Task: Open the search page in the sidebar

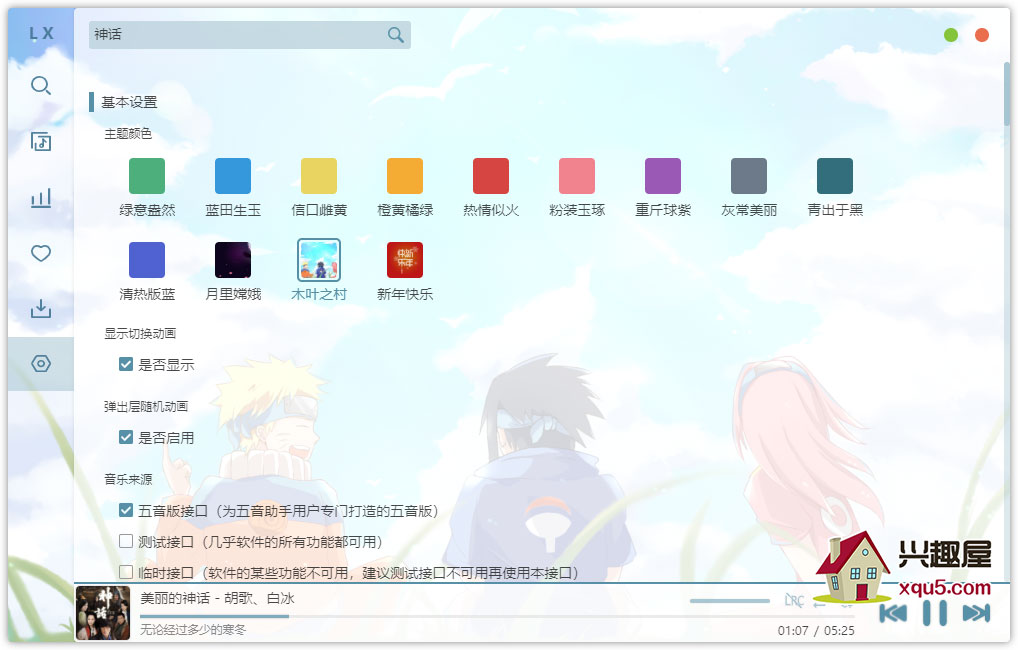Action: [41, 86]
